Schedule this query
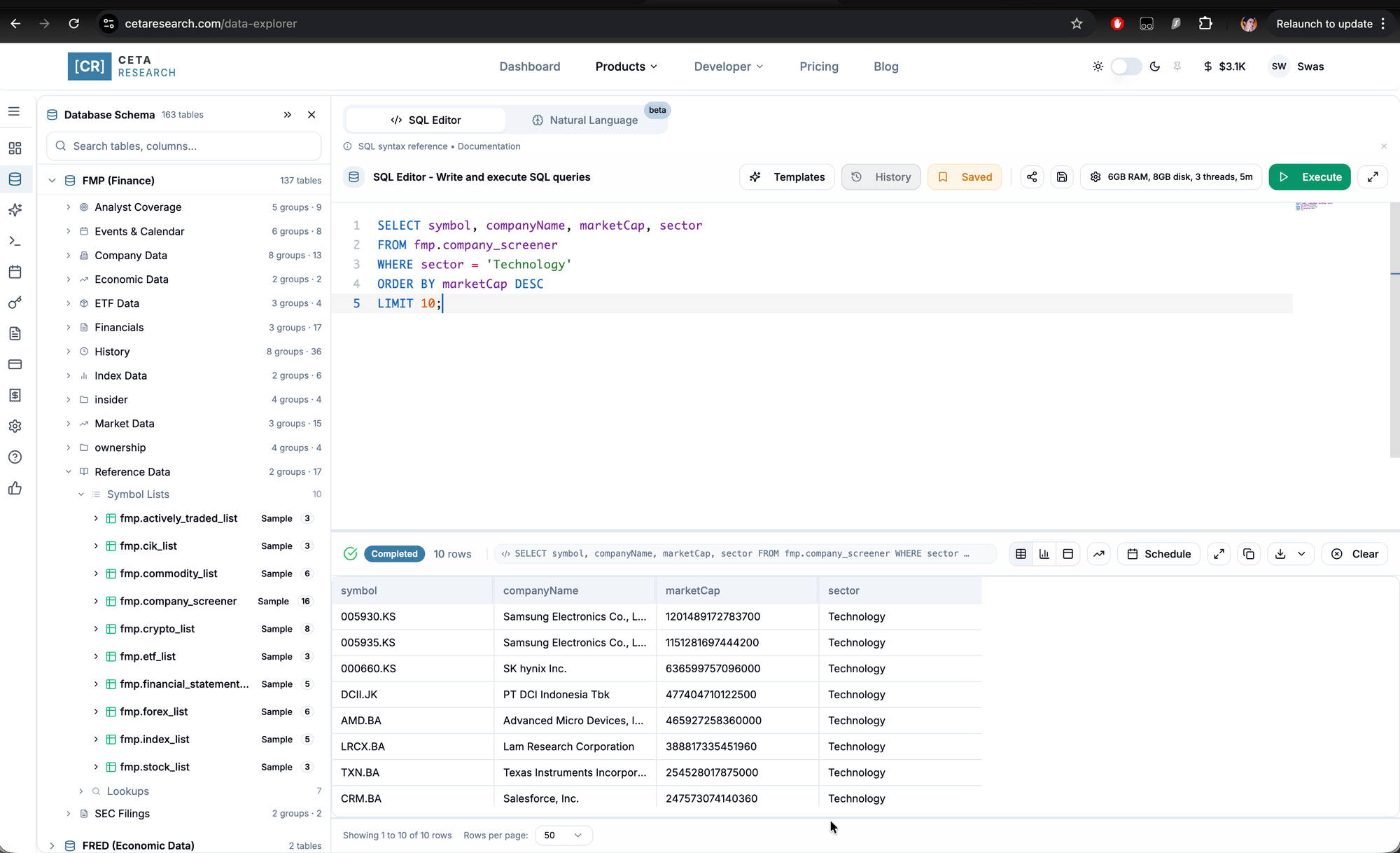 [x=1159, y=554]
